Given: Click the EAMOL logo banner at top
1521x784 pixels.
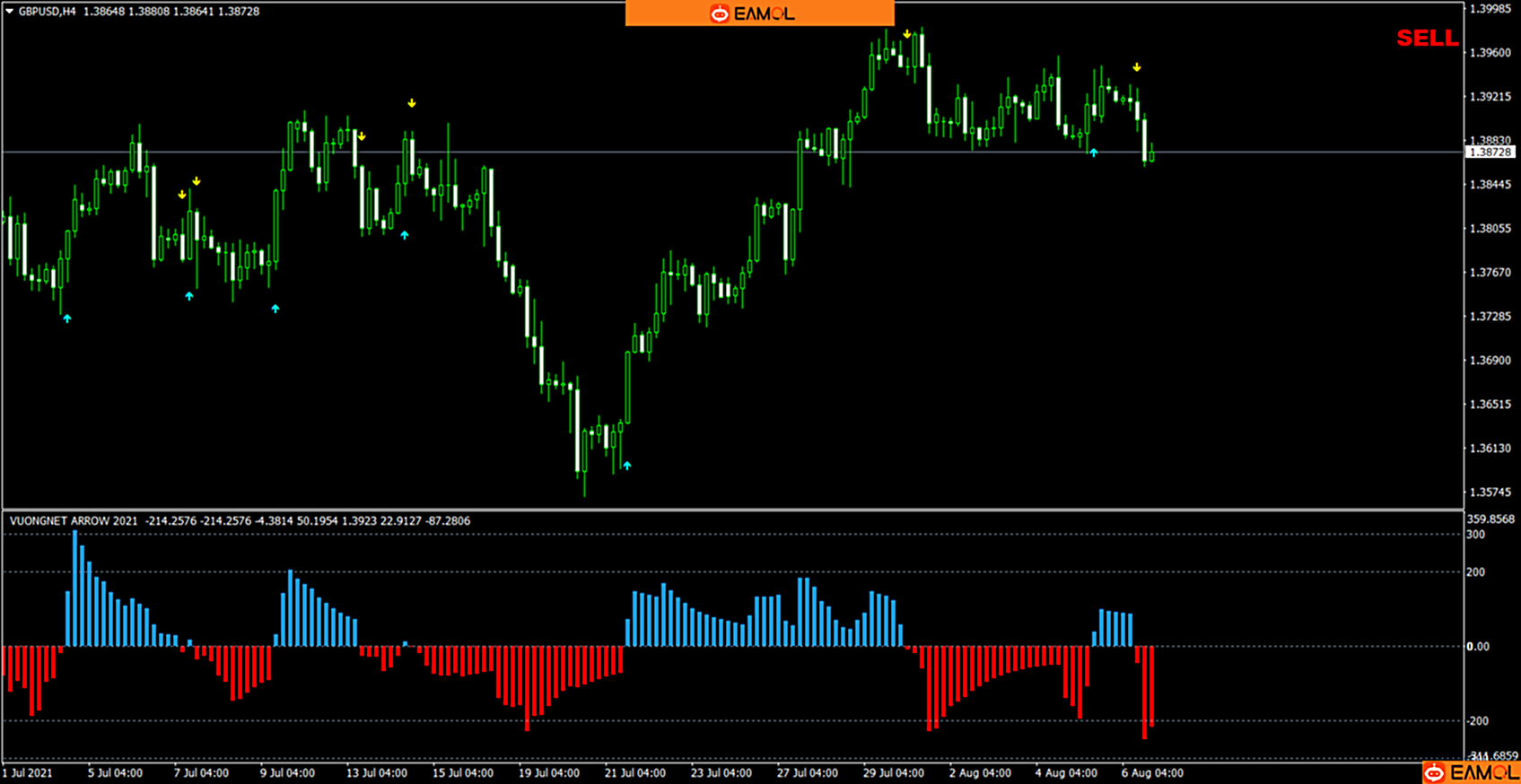Looking at the screenshot, I should [x=759, y=13].
